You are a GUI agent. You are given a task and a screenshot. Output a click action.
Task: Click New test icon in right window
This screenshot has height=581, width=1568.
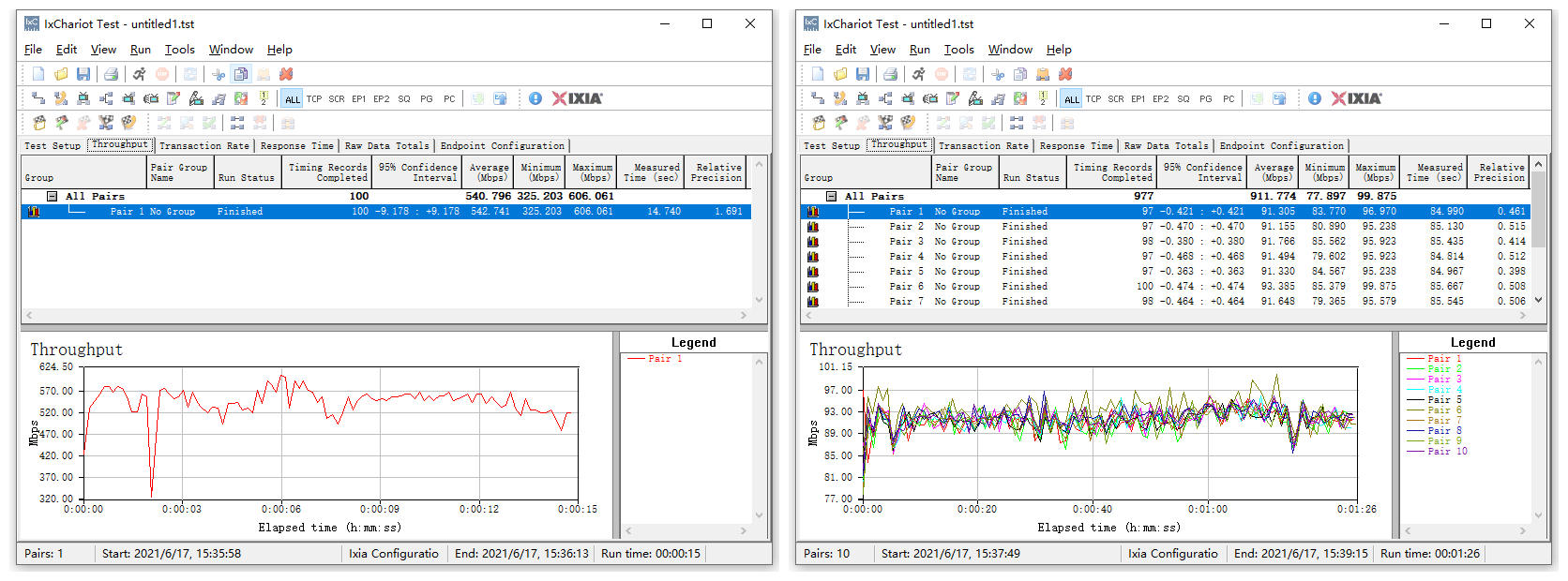coord(818,74)
